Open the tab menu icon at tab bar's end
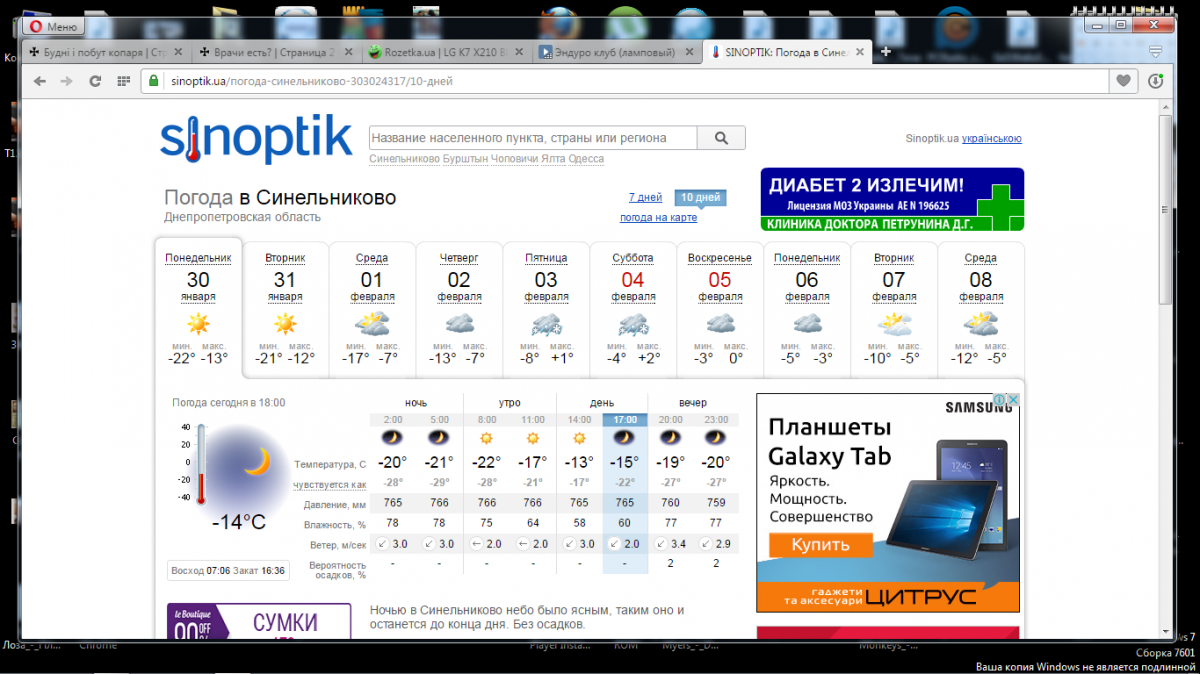 point(1156,52)
